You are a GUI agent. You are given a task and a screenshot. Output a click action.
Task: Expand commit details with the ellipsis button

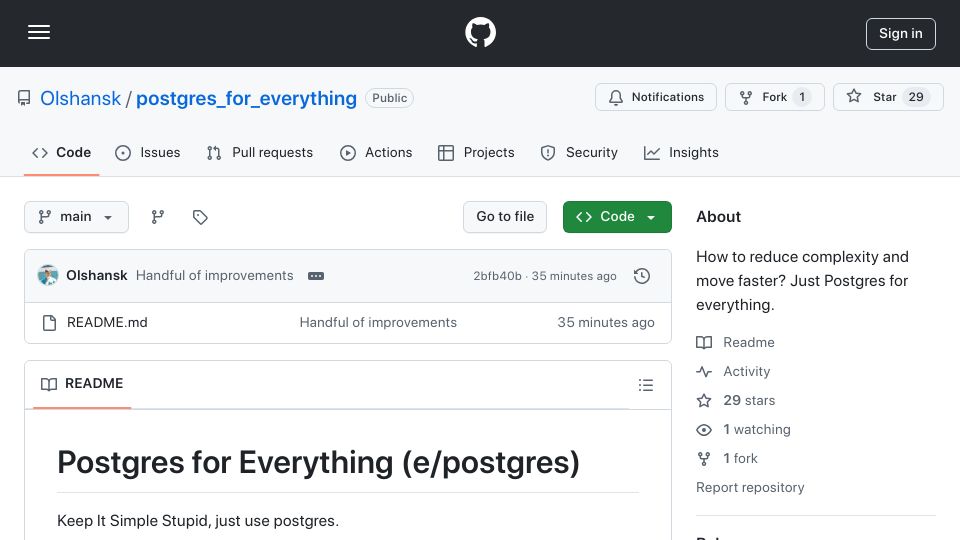click(x=316, y=276)
